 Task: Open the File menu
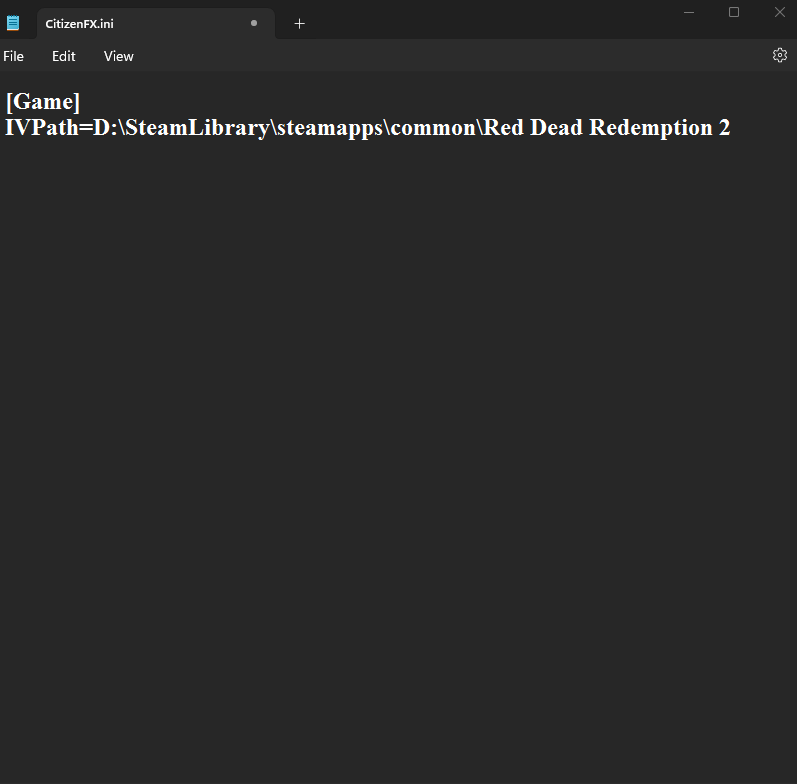tap(13, 56)
